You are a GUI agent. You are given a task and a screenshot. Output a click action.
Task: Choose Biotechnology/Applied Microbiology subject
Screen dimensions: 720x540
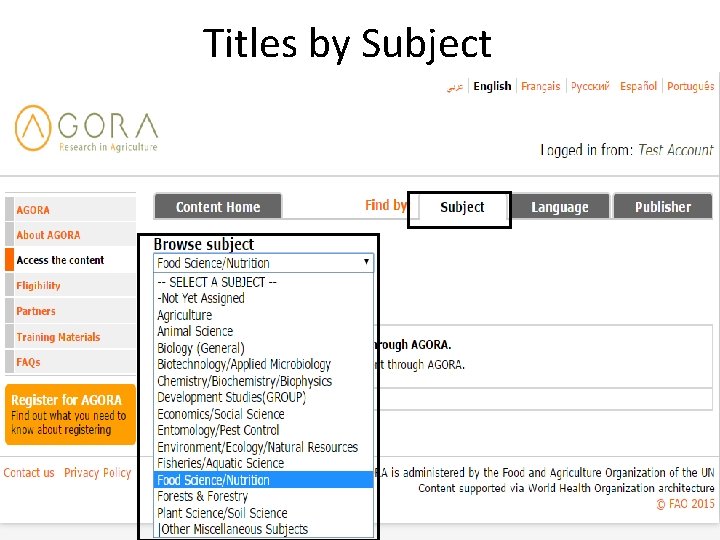(264, 365)
